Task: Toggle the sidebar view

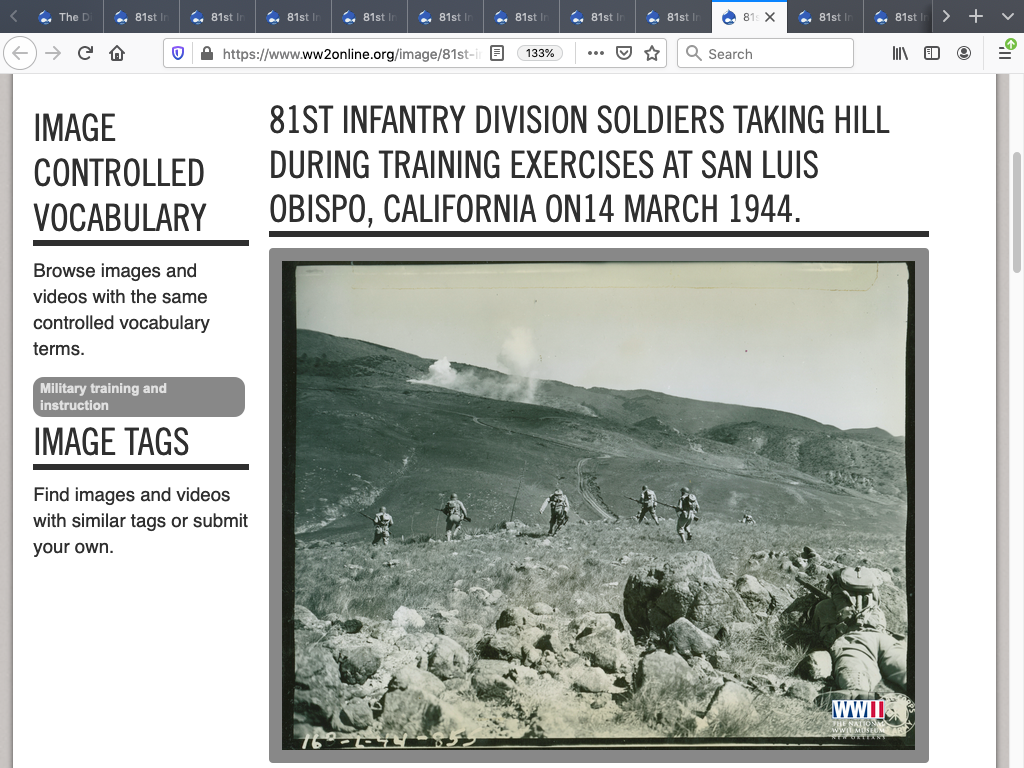Action: [932, 54]
